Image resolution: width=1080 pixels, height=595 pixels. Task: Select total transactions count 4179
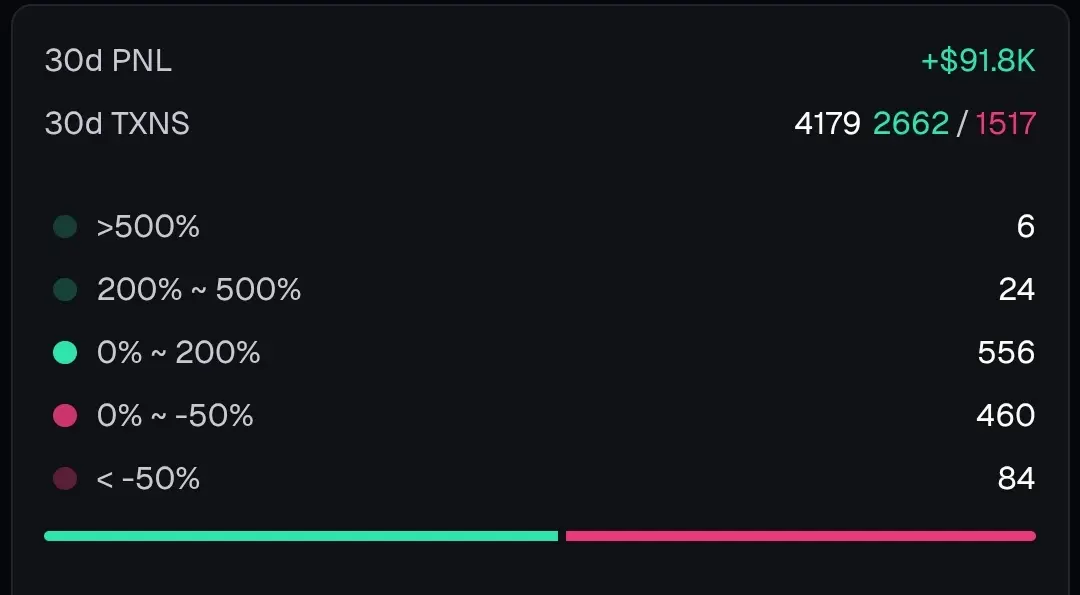(827, 124)
